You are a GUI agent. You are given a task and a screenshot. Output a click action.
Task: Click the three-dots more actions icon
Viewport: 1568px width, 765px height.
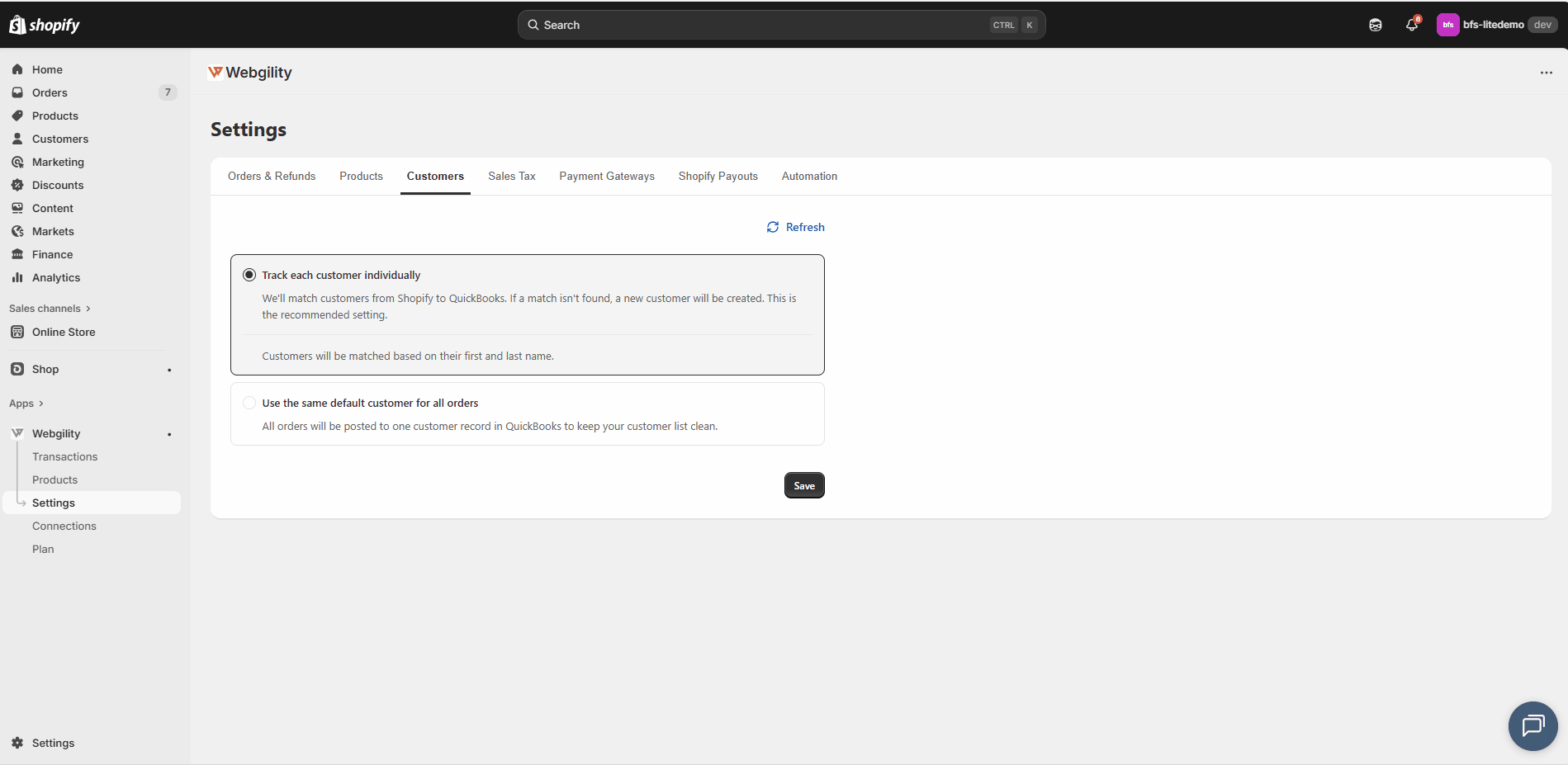coord(1546,73)
